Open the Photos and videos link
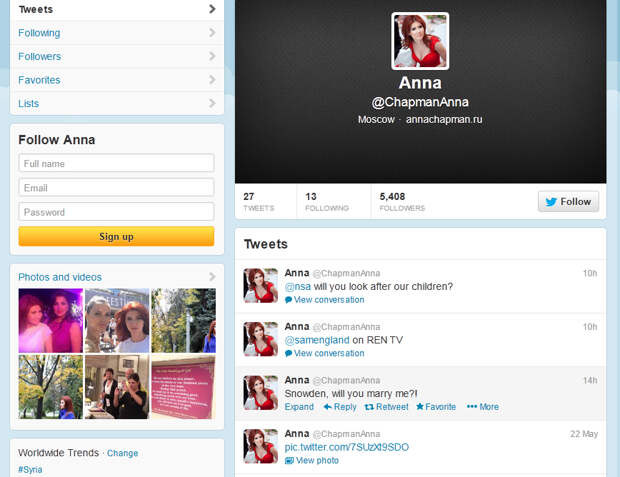620x477 pixels. coord(60,277)
